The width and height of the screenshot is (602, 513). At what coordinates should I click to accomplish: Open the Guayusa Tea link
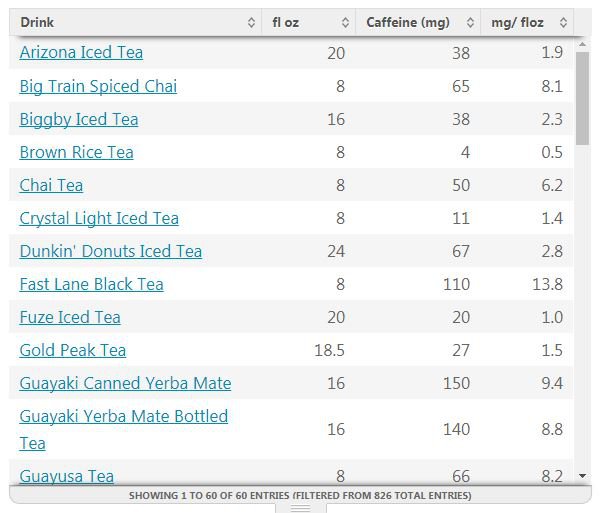coord(67,476)
